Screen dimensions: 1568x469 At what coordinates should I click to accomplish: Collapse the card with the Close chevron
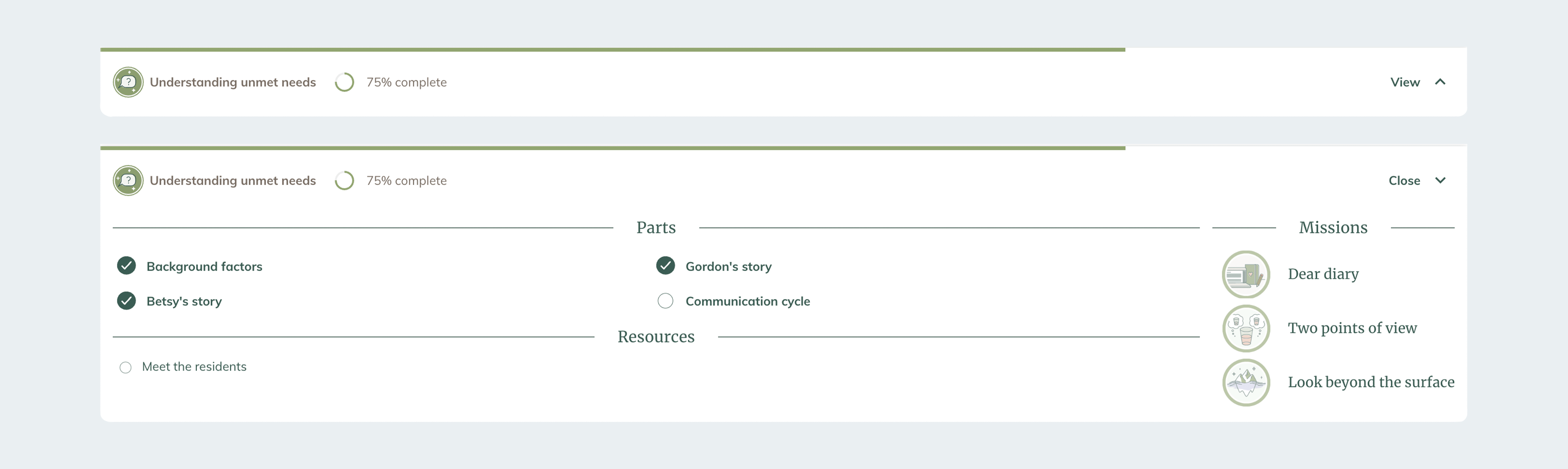[1440, 181]
